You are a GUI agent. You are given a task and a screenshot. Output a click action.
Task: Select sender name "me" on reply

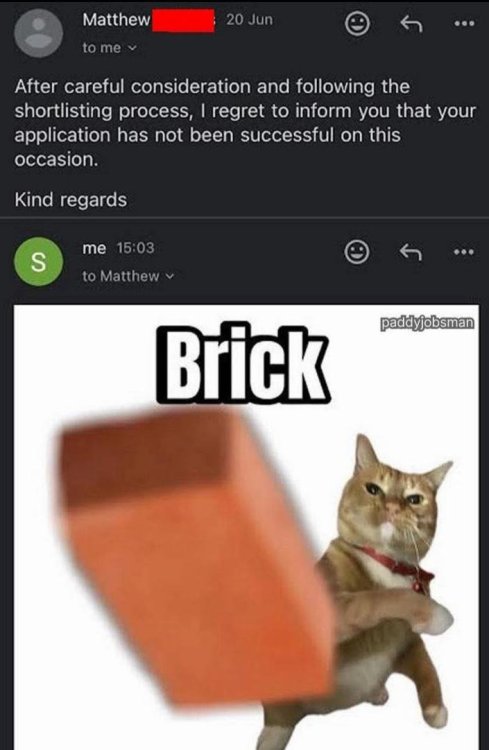coord(94,248)
